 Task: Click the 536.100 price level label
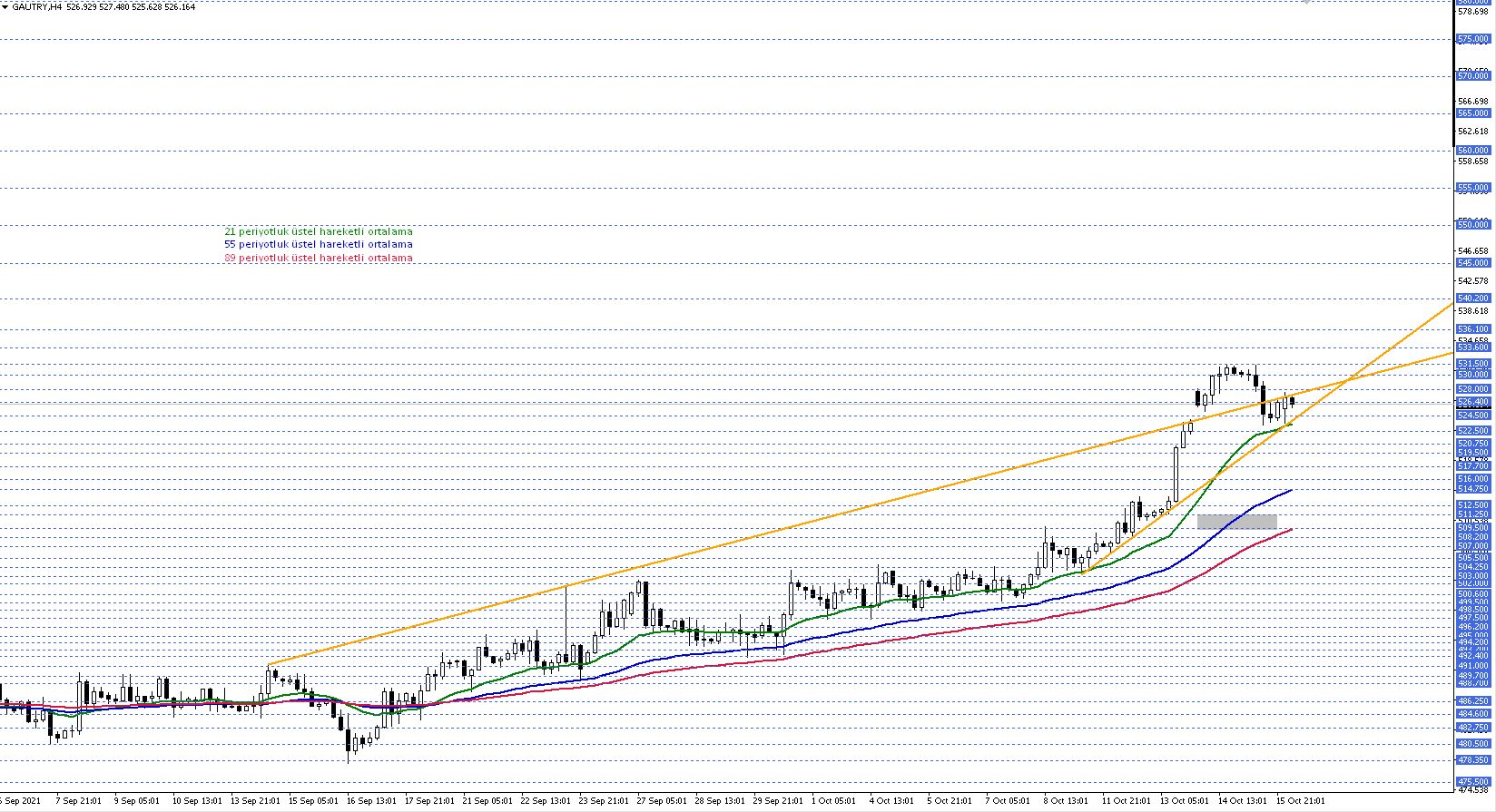1472,329
